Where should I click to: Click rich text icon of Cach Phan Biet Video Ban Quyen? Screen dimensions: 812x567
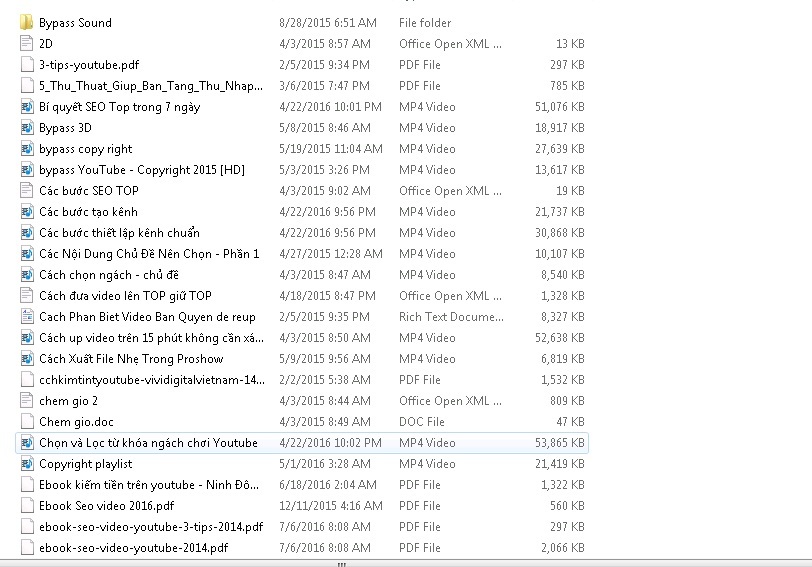pos(26,316)
